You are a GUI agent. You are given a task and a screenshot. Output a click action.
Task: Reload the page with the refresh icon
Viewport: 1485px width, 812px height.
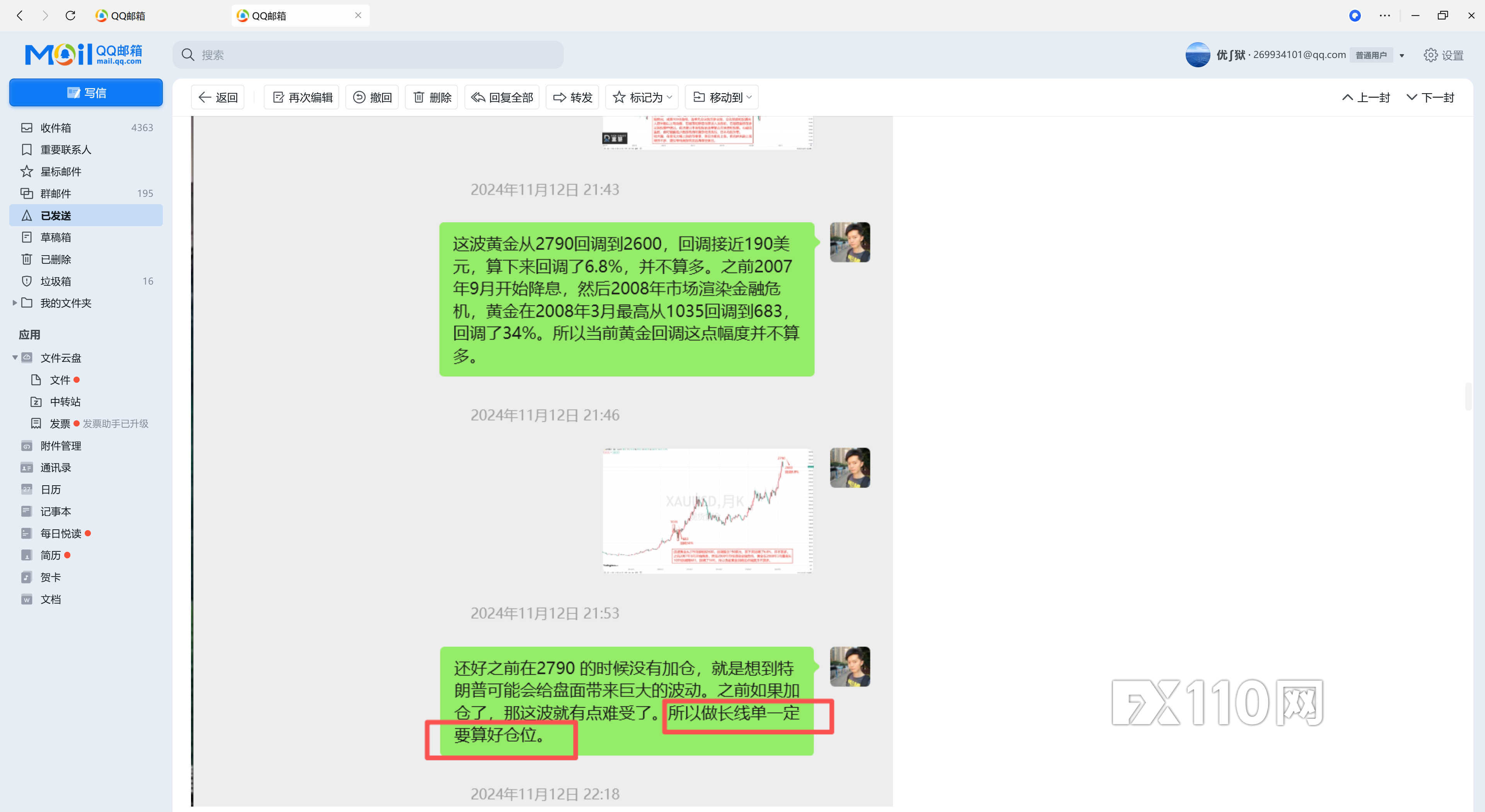[x=70, y=15]
